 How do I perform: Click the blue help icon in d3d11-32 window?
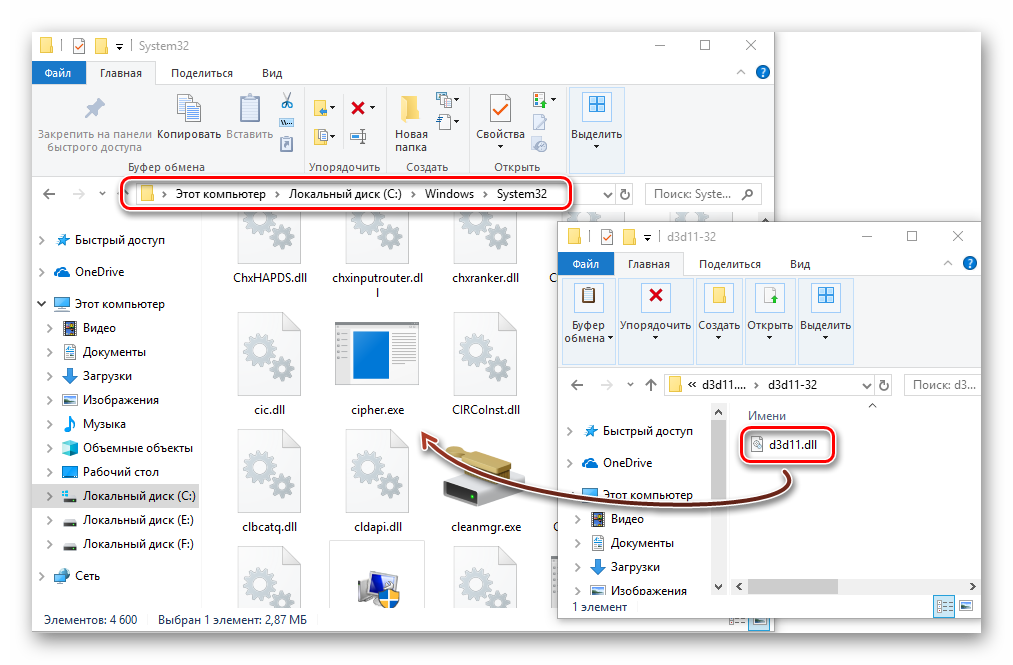tap(968, 263)
